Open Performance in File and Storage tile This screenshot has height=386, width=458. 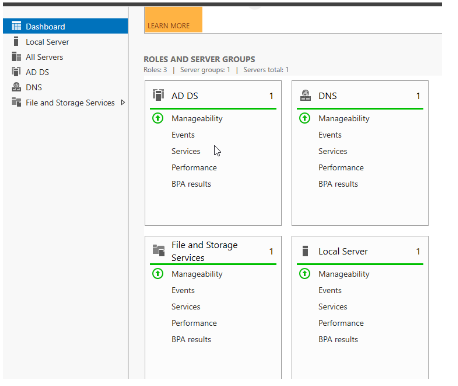tap(194, 323)
